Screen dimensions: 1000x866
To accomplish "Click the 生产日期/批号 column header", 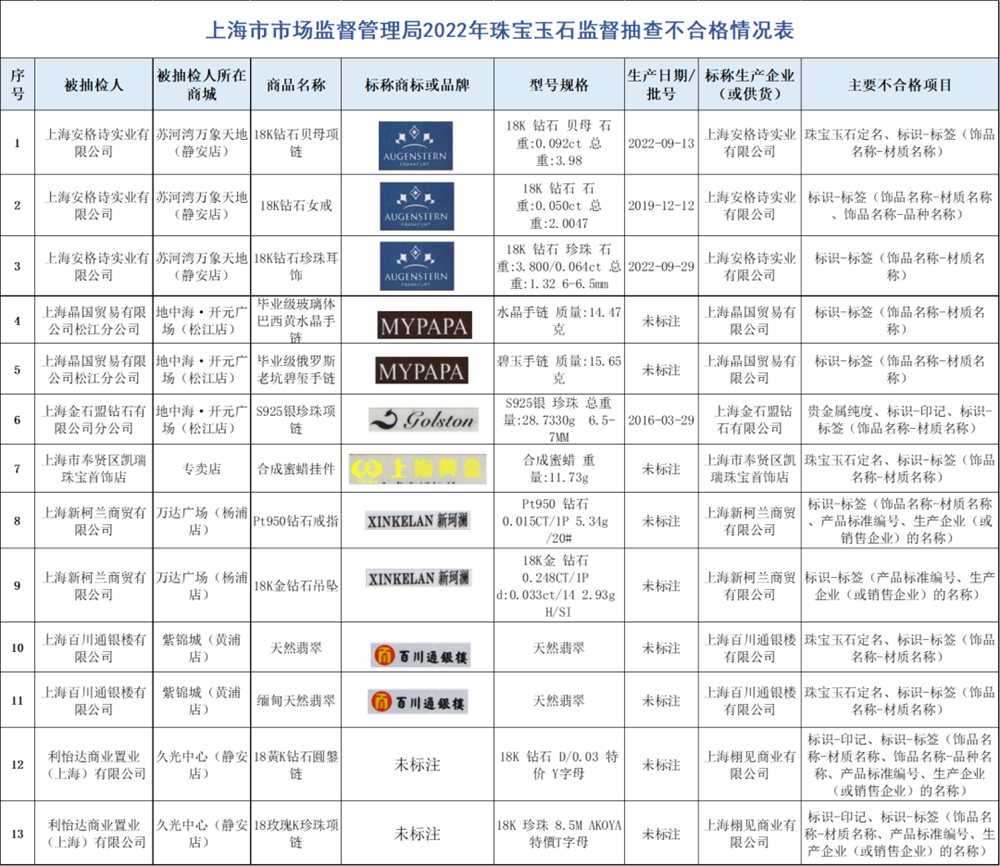I will point(661,84).
